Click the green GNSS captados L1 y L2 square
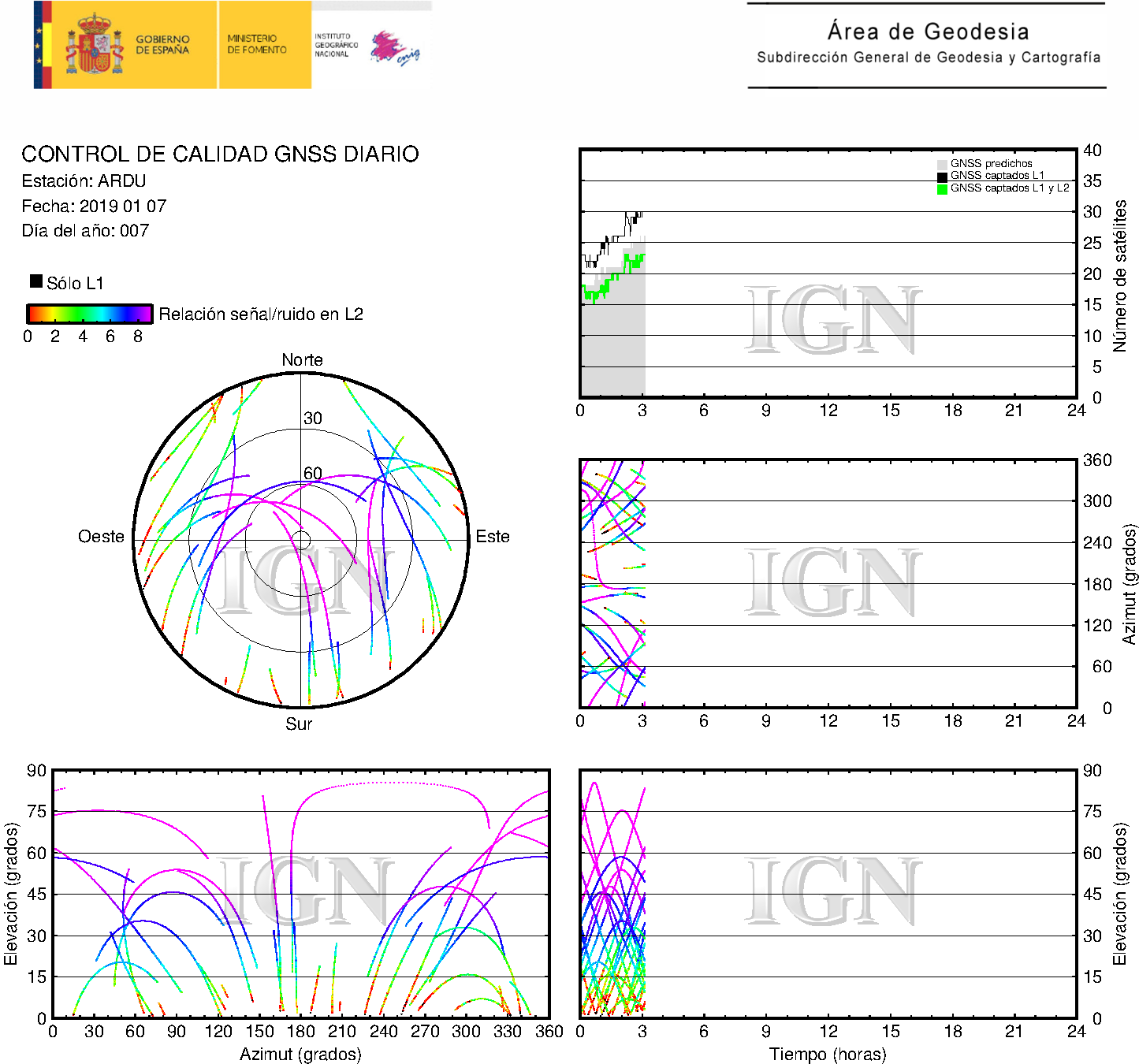Viewport: 1139px width, 1064px height. [x=942, y=188]
